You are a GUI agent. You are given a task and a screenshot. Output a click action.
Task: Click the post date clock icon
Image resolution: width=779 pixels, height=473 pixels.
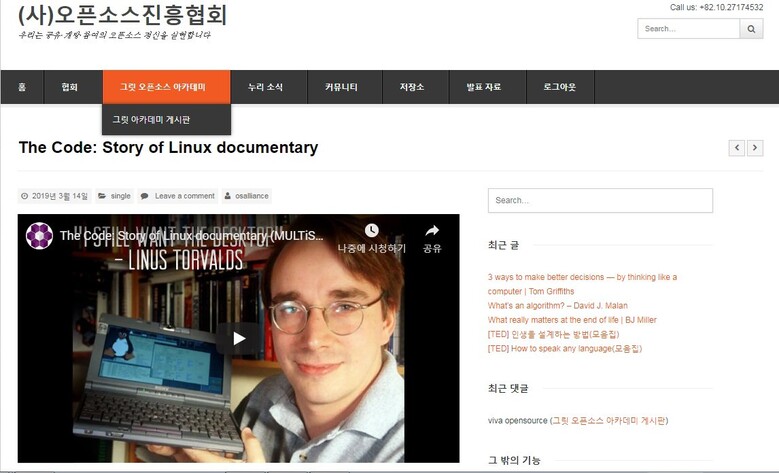(x=25, y=196)
